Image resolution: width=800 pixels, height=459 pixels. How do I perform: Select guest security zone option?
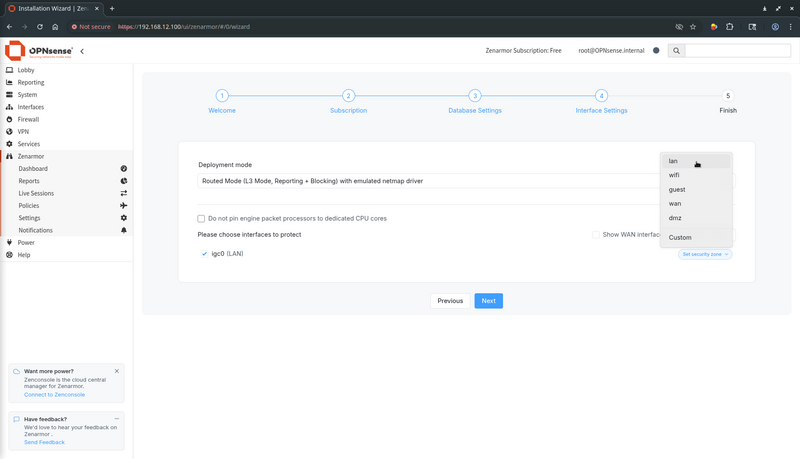point(696,189)
